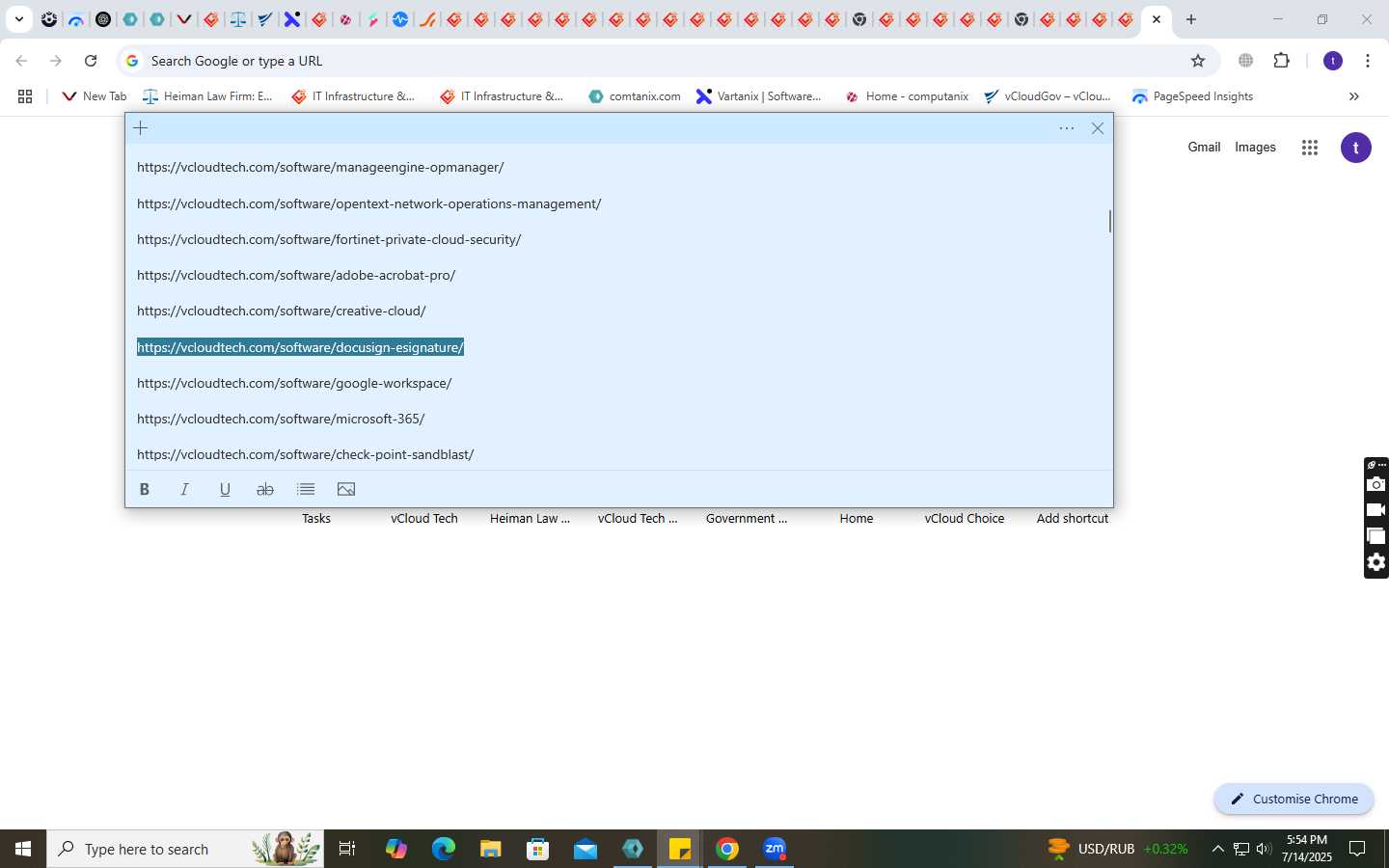Bookmark this tab with the star icon
The image size is (1389, 868).
click(1198, 61)
